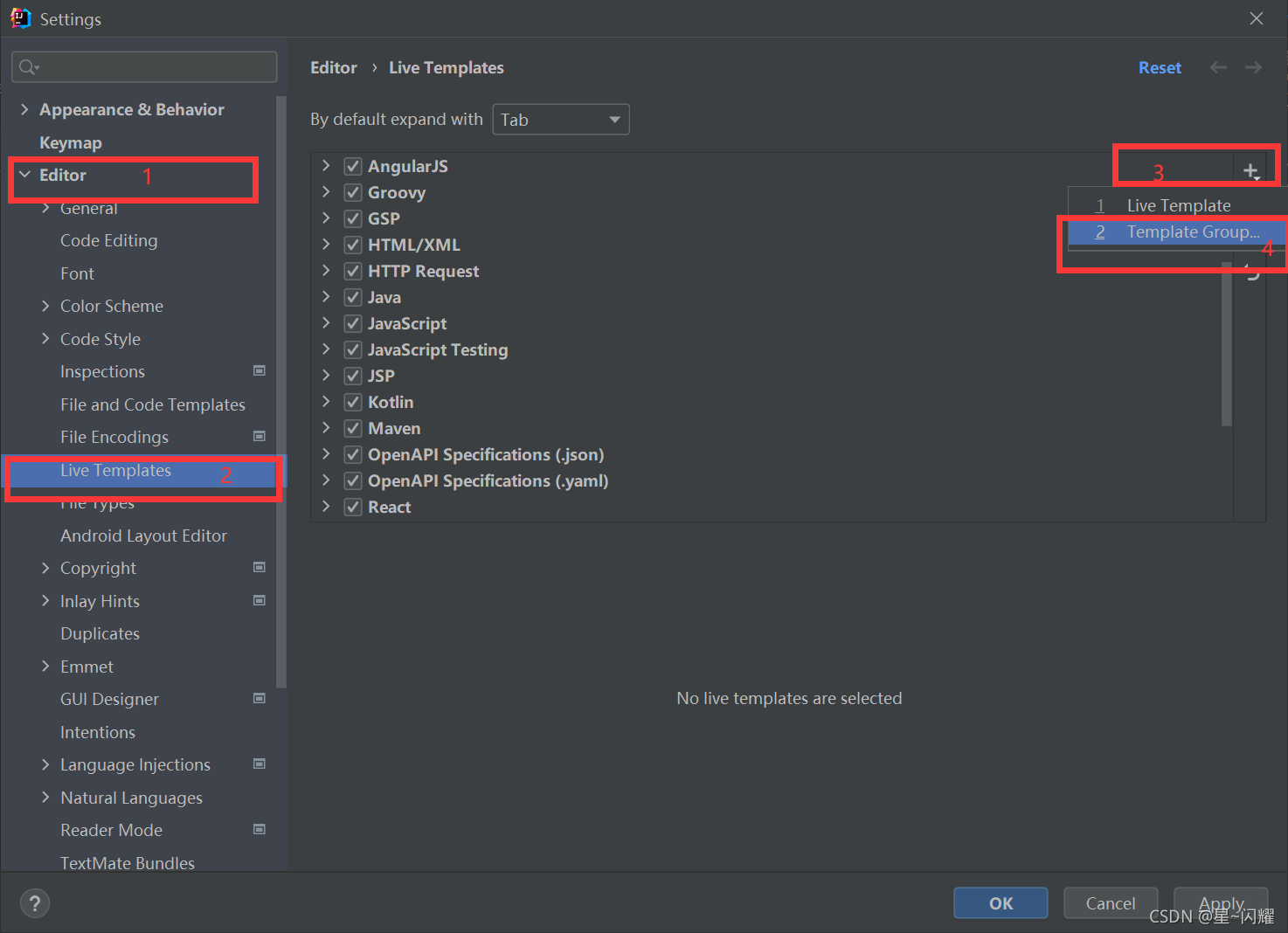The height and width of the screenshot is (933, 1288).
Task: Open the 'By default expand with' Tab dropdown
Action: [x=561, y=120]
